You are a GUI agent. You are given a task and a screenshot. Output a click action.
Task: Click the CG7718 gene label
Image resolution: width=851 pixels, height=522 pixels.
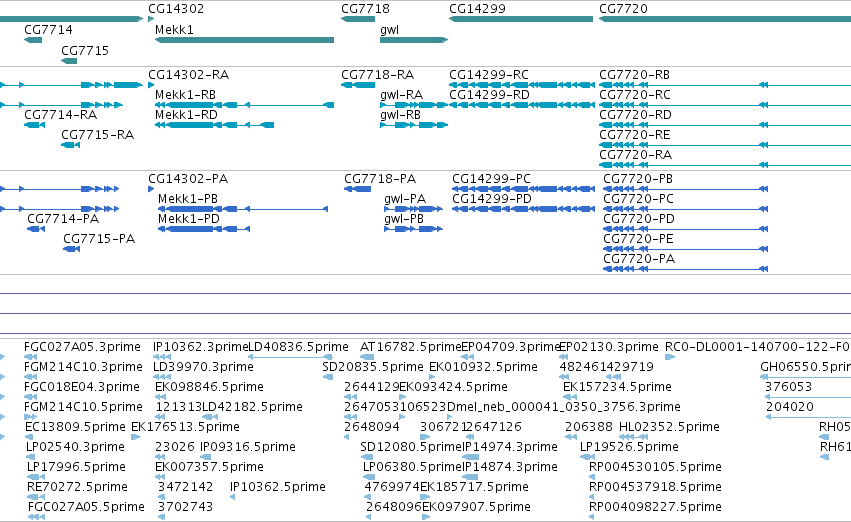[365, 9]
